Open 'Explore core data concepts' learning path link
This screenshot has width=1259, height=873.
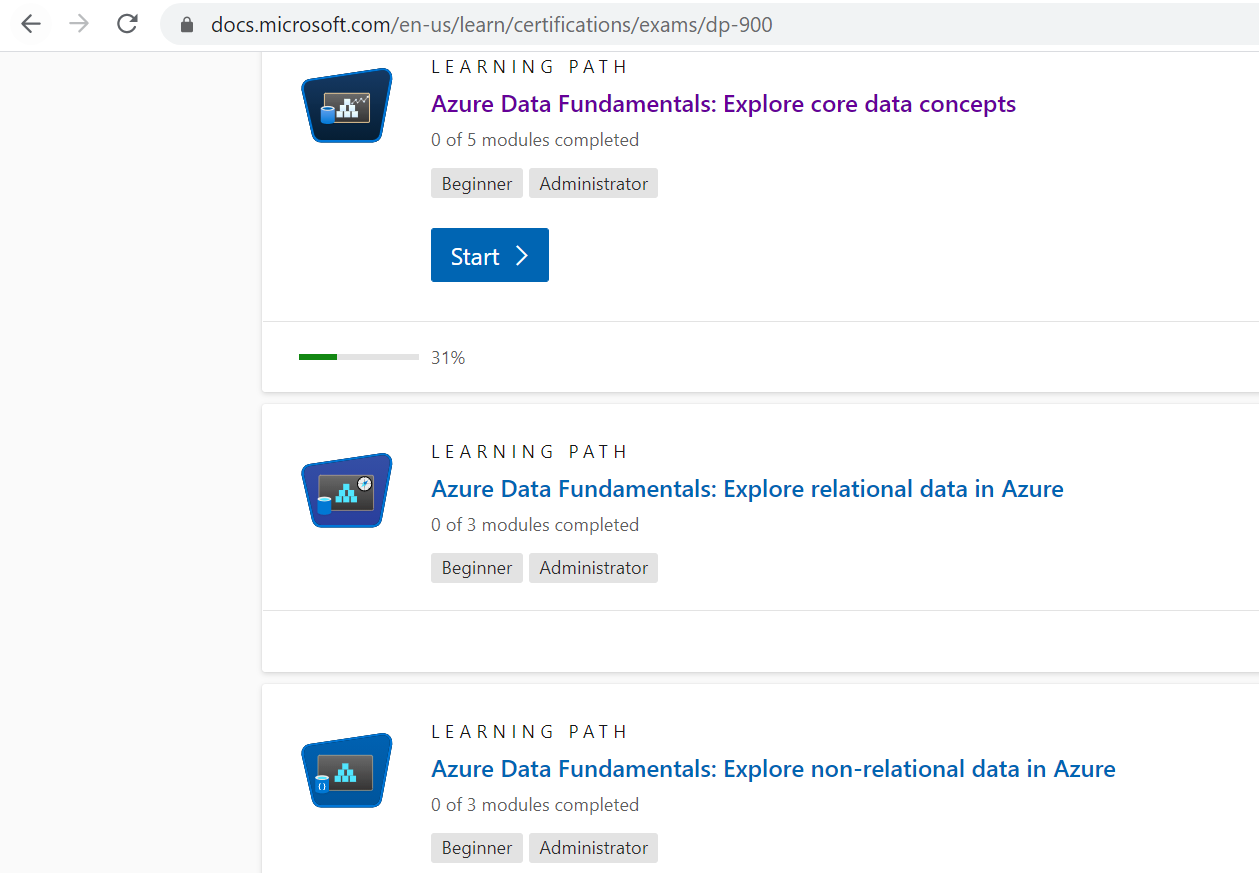pos(723,104)
